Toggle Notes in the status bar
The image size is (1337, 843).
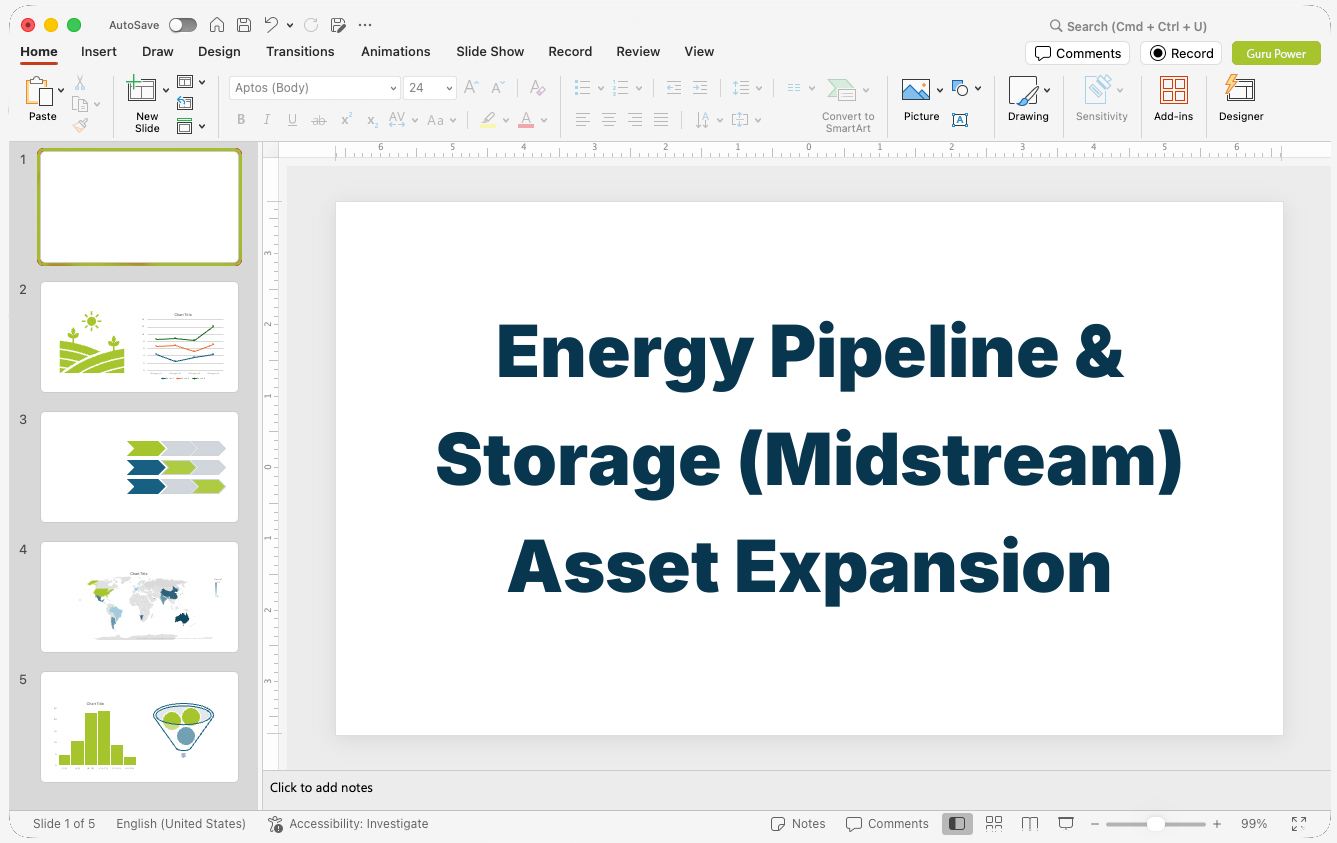pyautogui.click(x=798, y=824)
